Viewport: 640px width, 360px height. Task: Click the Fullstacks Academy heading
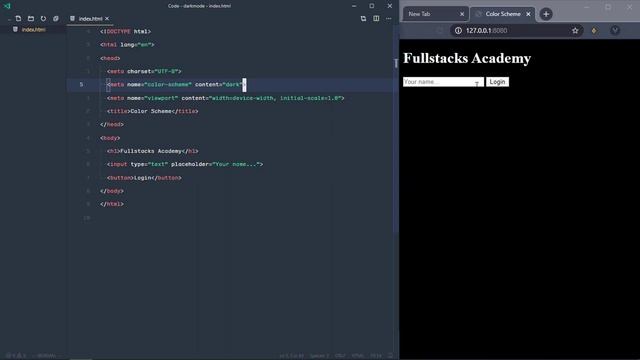467,58
